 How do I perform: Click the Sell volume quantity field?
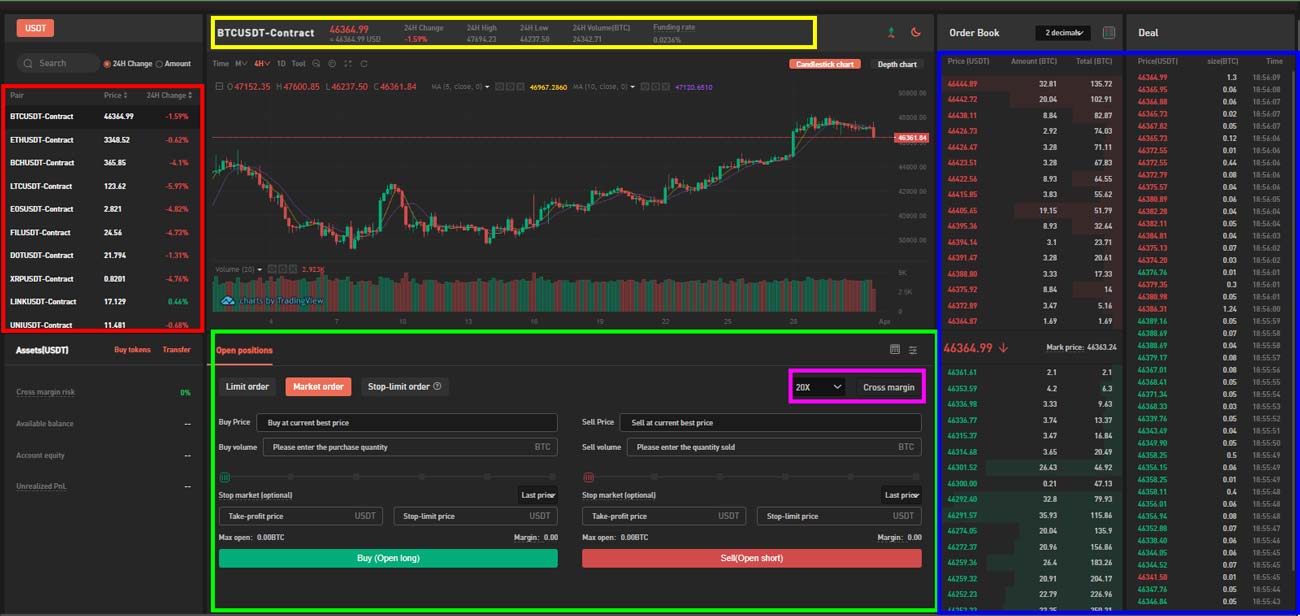tap(774, 447)
